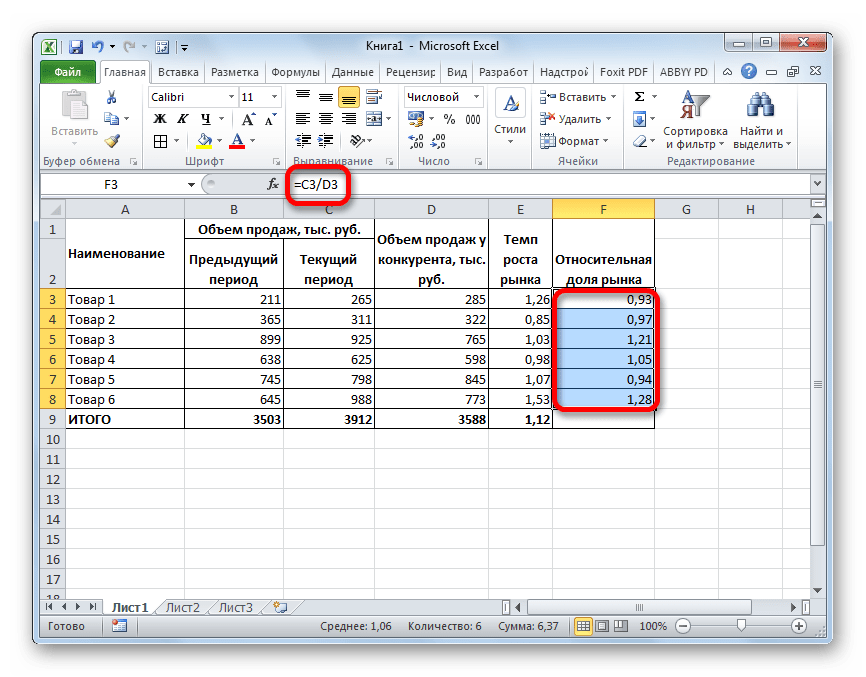Click the merge and center cells icon

coord(374,119)
